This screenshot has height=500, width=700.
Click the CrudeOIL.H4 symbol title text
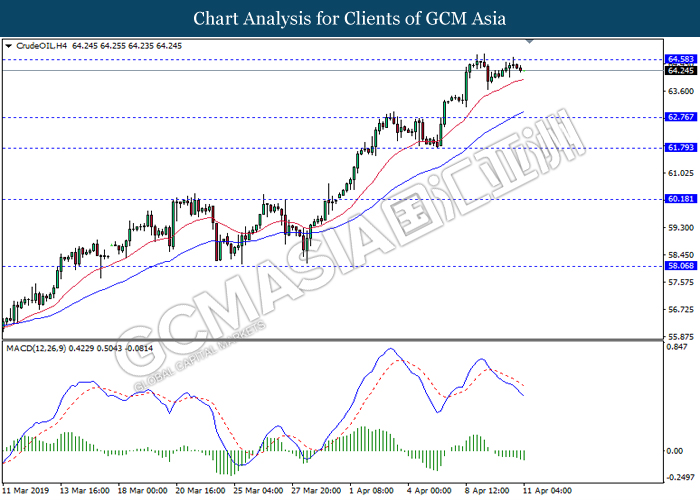(42, 46)
